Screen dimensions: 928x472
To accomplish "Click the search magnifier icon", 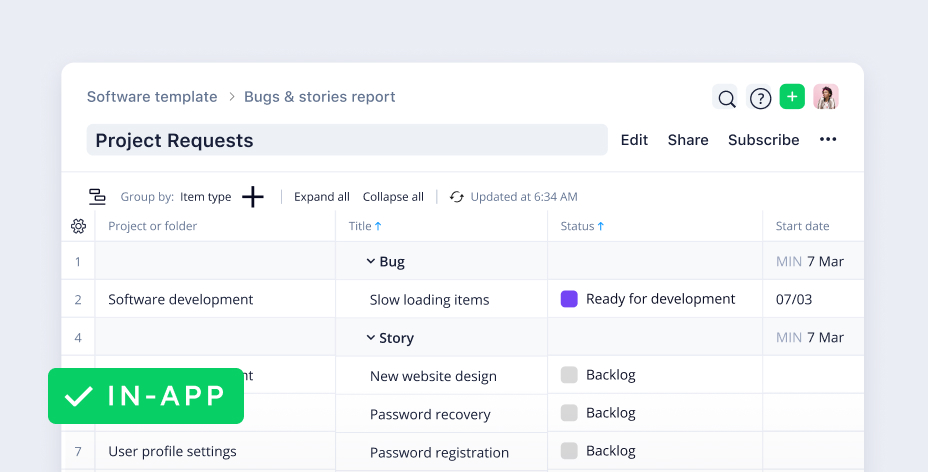I will click(x=727, y=98).
